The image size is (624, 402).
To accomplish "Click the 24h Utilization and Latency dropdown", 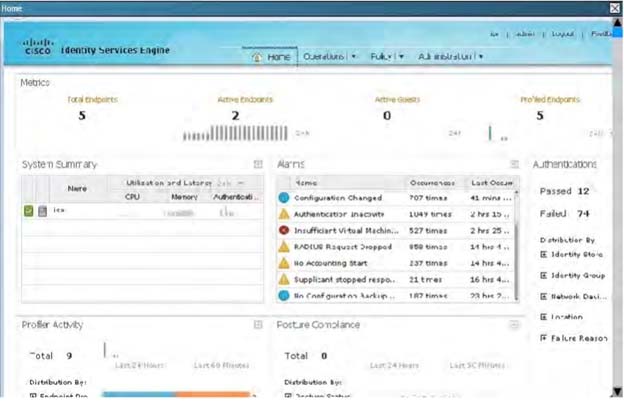I will pyautogui.click(x=230, y=183).
